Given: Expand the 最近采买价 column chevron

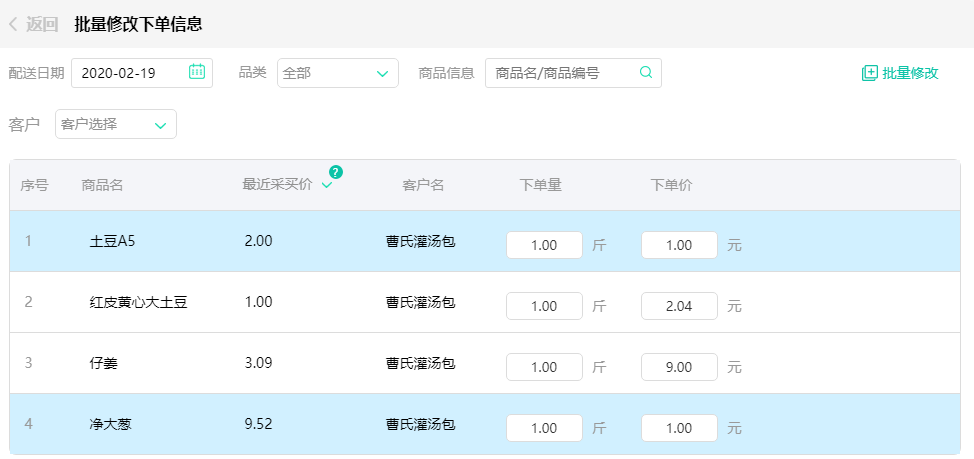Looking at the screenshot, I should point(327,185).
